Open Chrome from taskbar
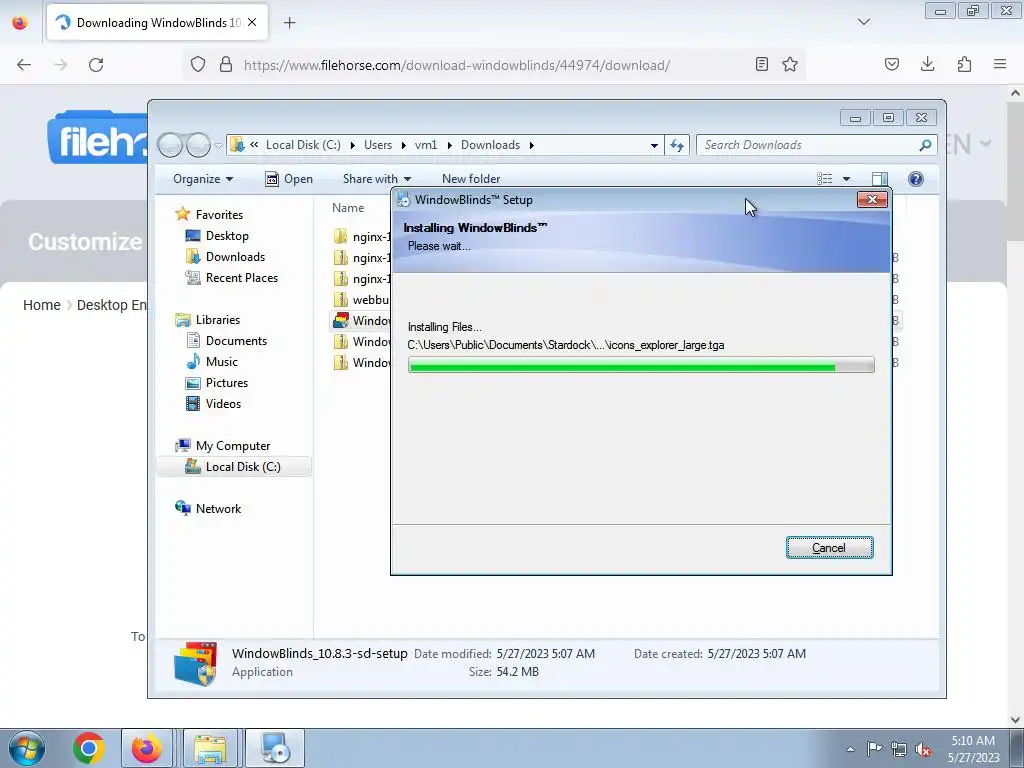Screen dimensions: 1024x768 click(89, 748)
